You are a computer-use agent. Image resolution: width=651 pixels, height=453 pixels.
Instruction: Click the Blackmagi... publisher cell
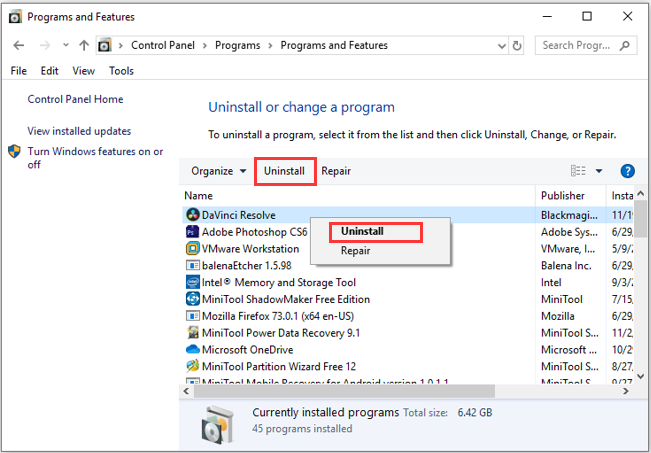pos(569,215)
